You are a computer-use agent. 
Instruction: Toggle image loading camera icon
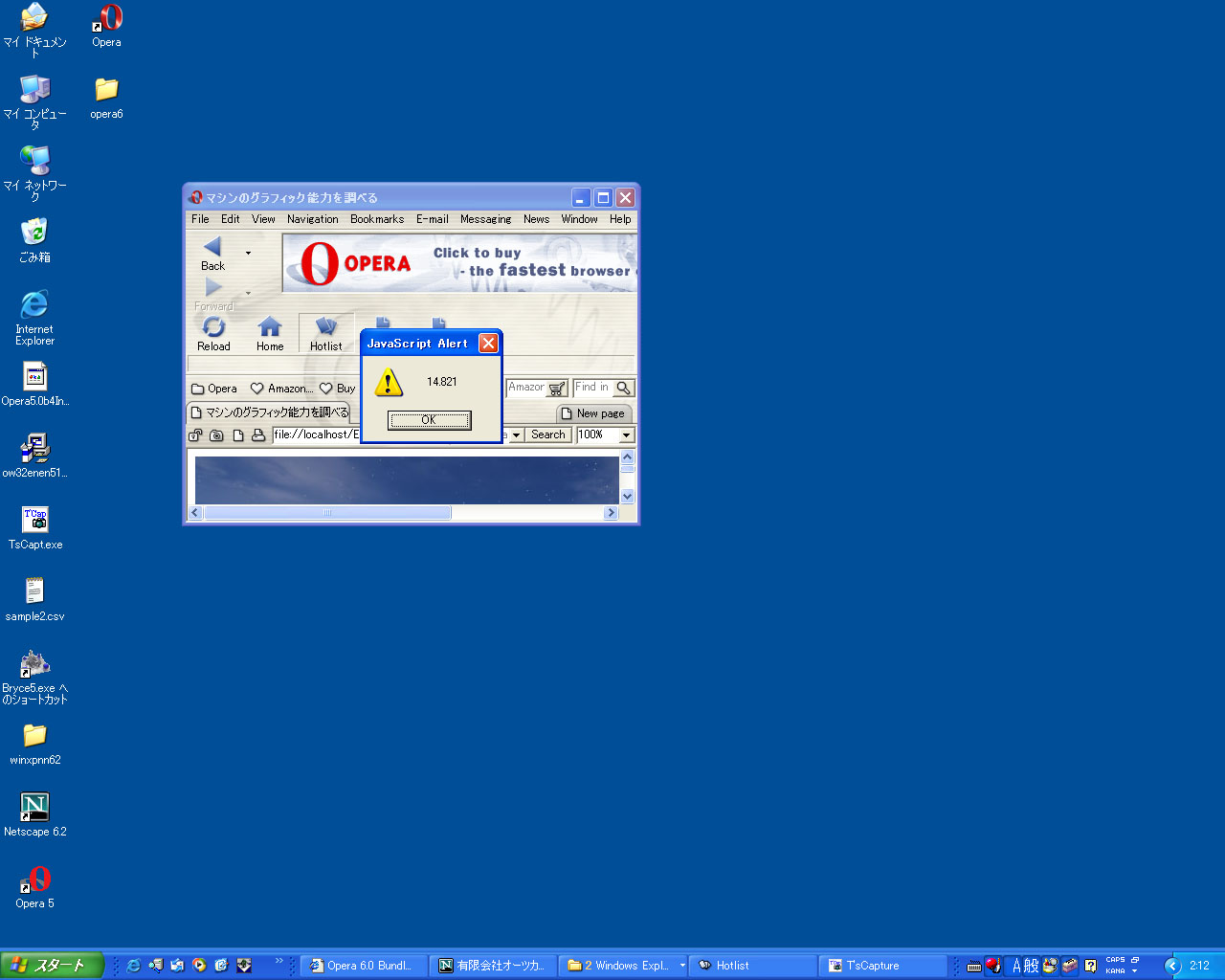coord(217,435)
